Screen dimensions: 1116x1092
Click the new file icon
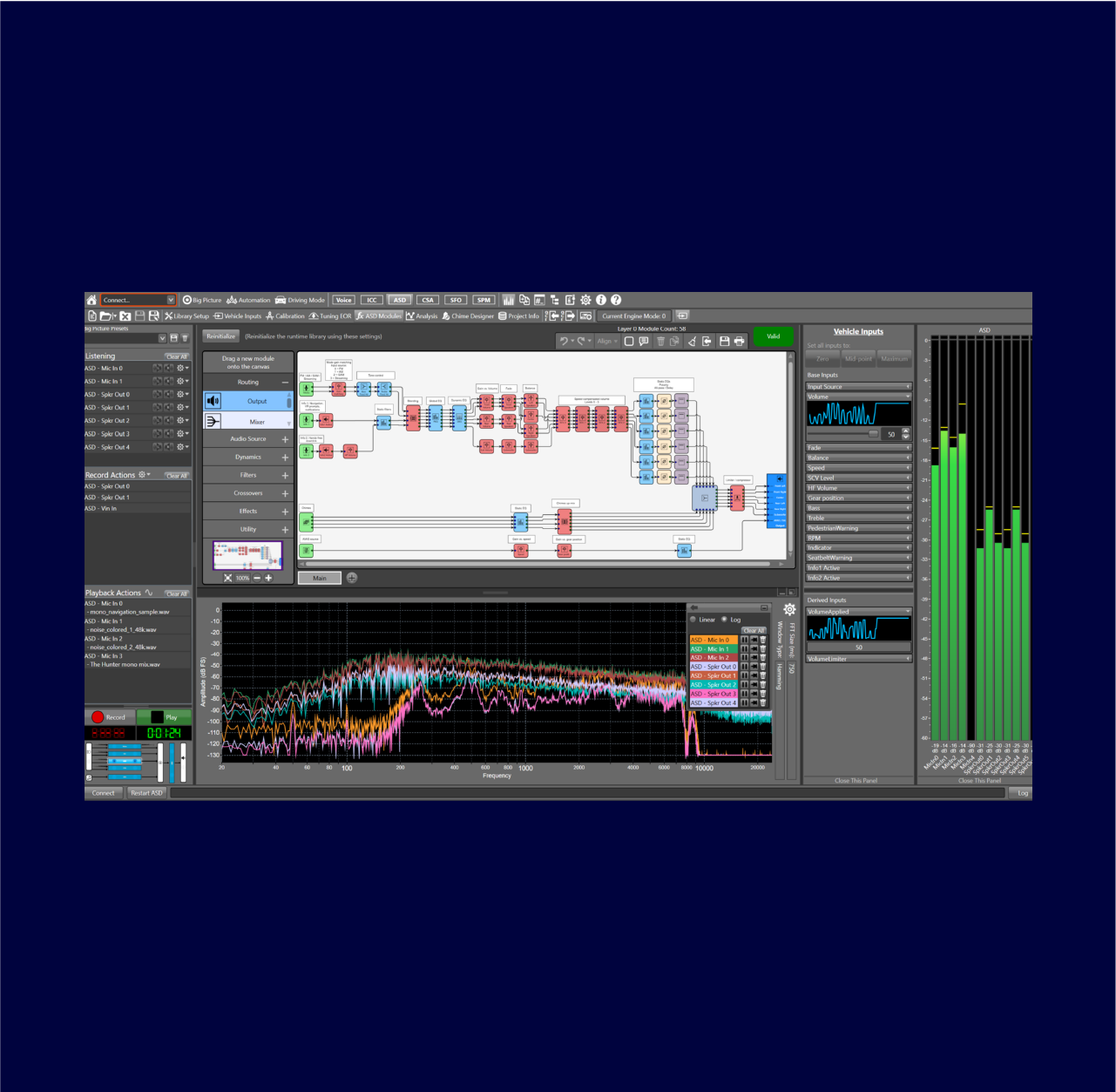pos(92,315)
